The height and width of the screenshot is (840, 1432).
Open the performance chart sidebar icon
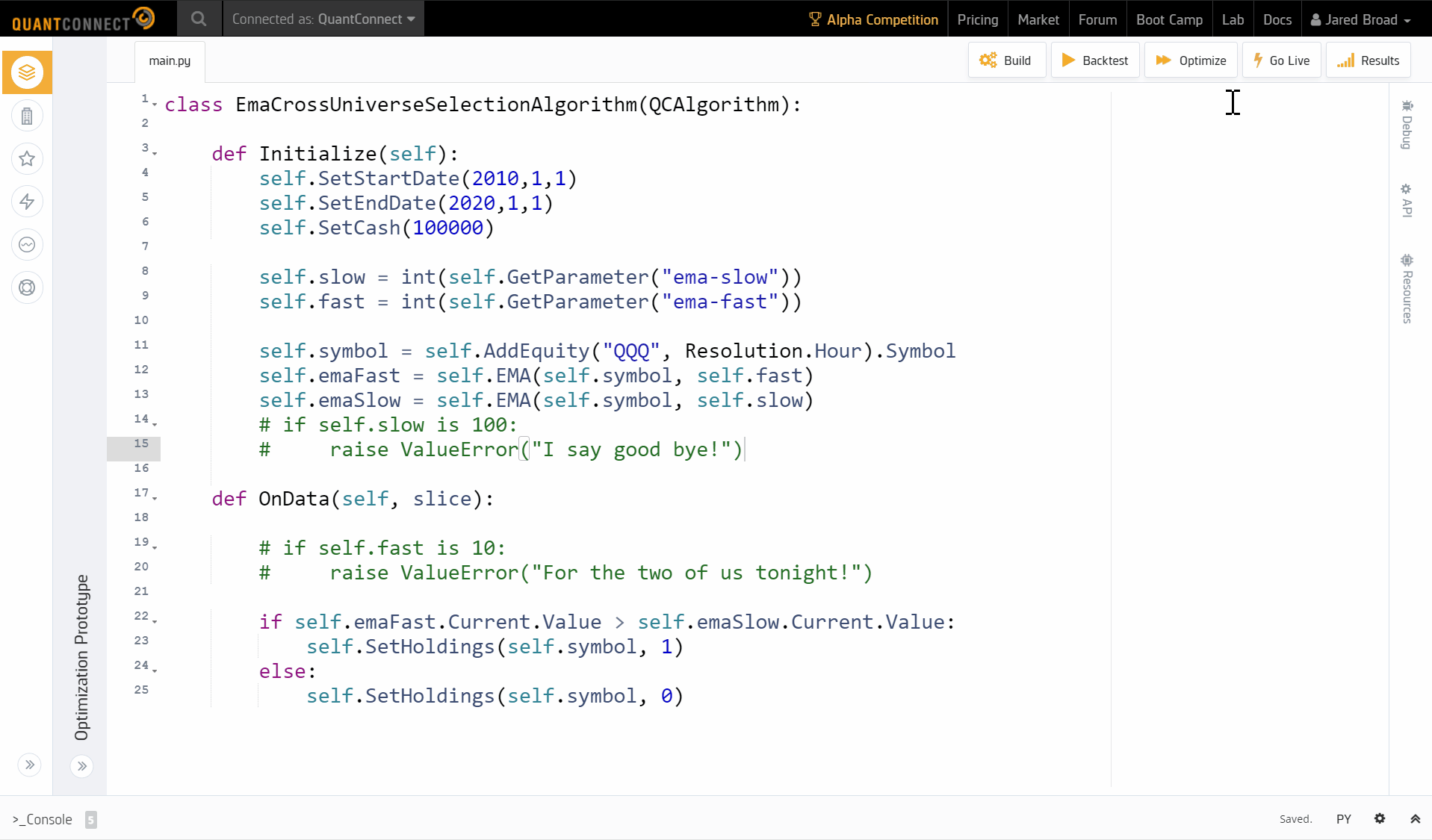tap(28, 244)
